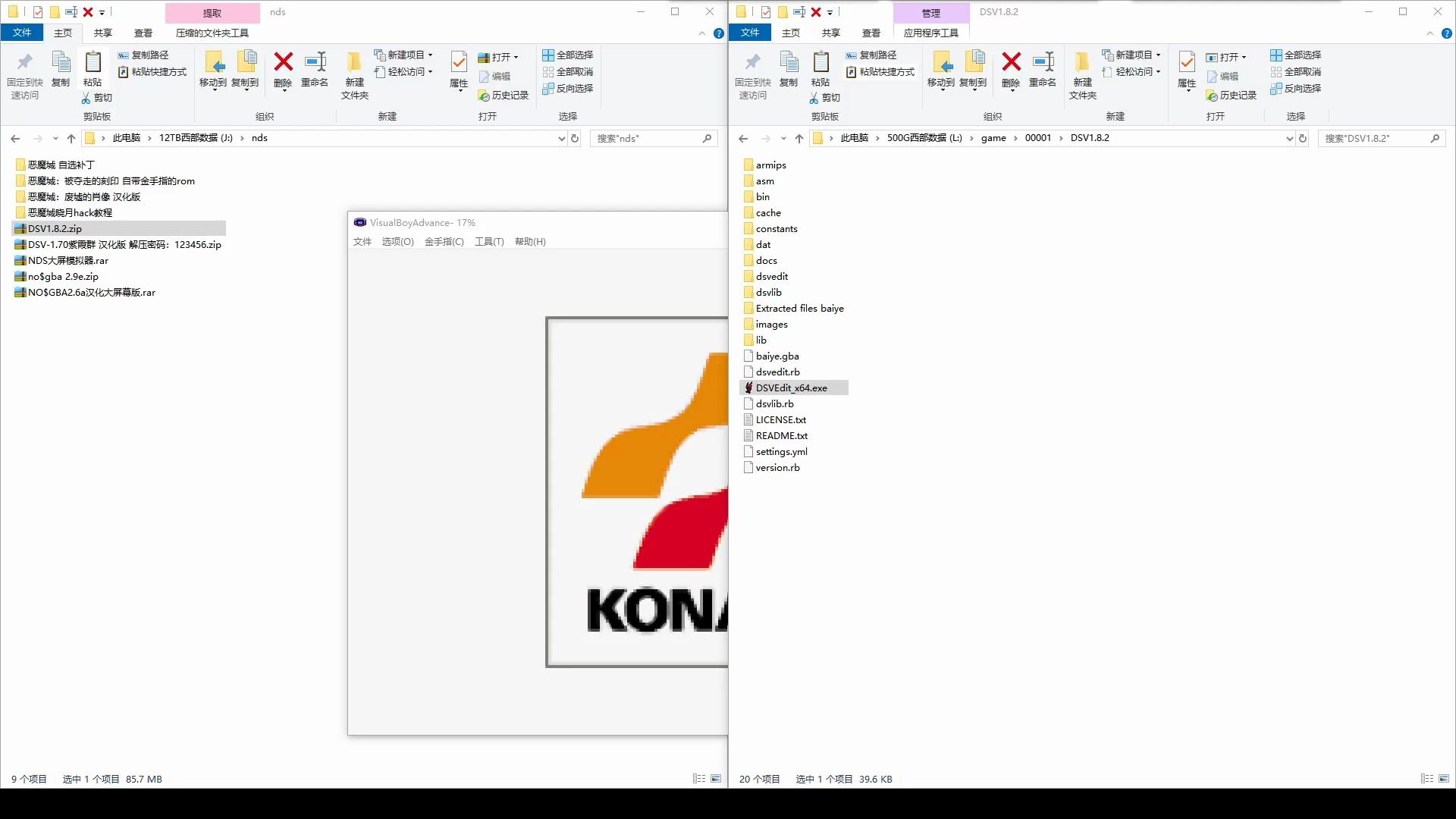Click Invert selection (反向选择) in right window
1456x819 pixels.
click(1295, 89)
